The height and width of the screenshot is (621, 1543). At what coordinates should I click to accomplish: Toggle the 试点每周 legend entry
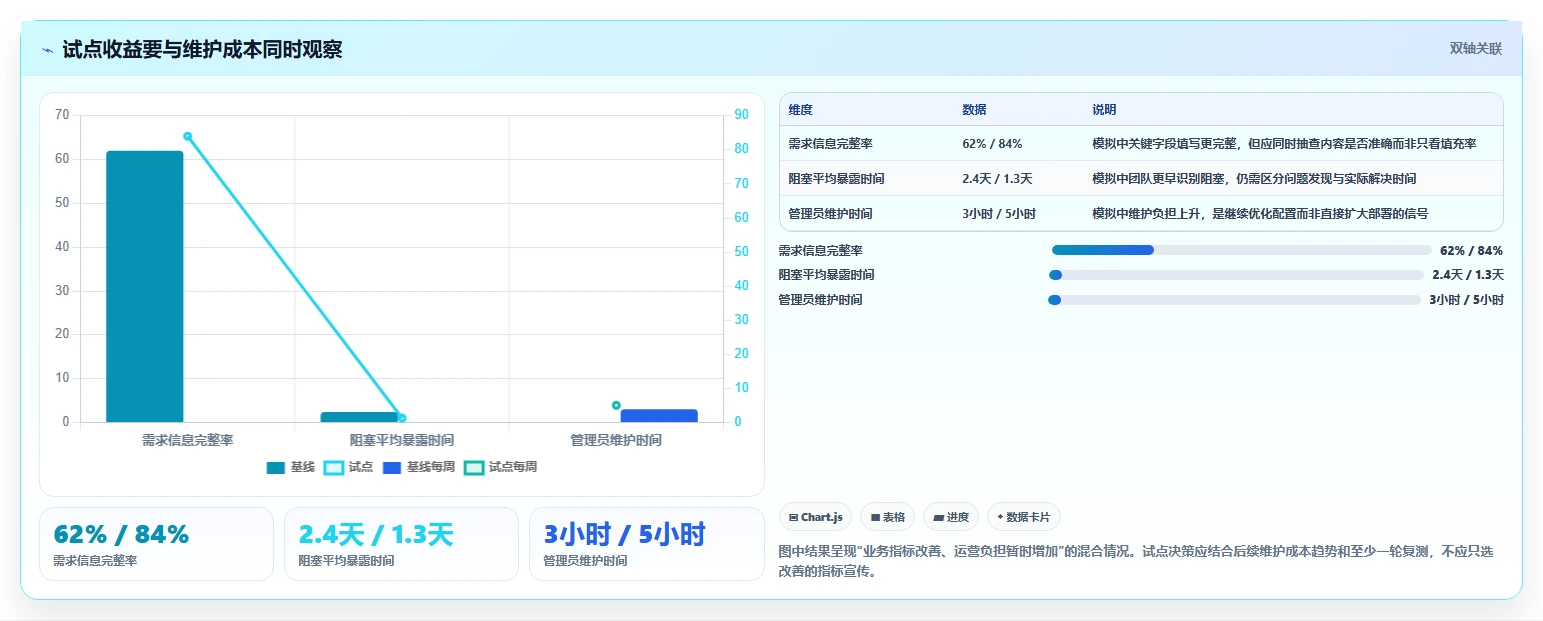point(500,467)
